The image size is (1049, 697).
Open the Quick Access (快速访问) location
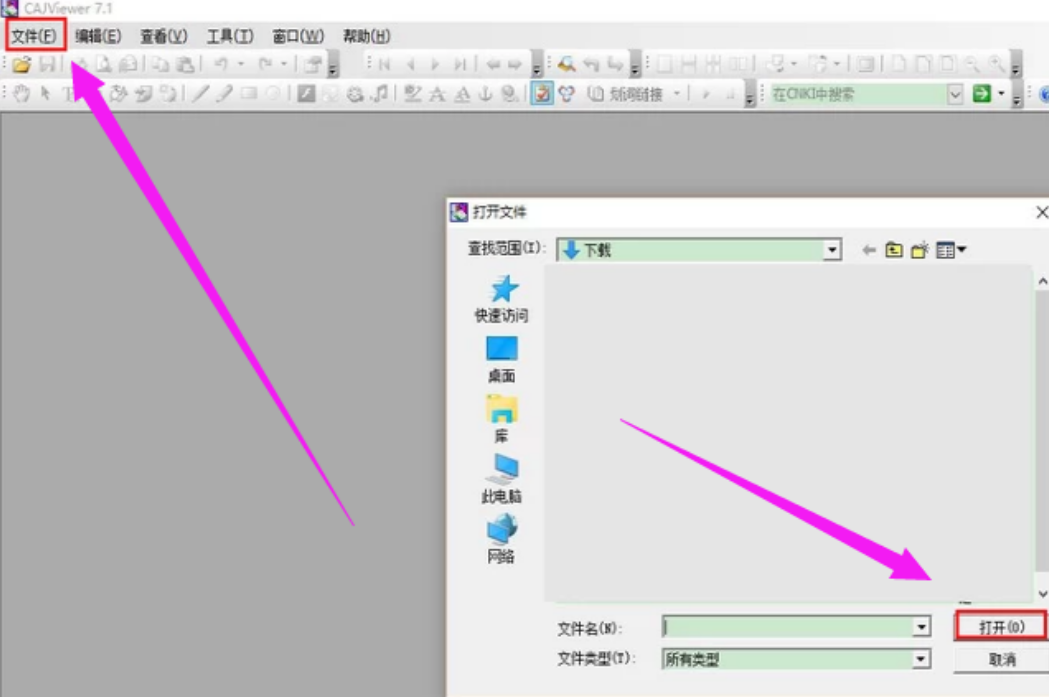click(501, 299)
